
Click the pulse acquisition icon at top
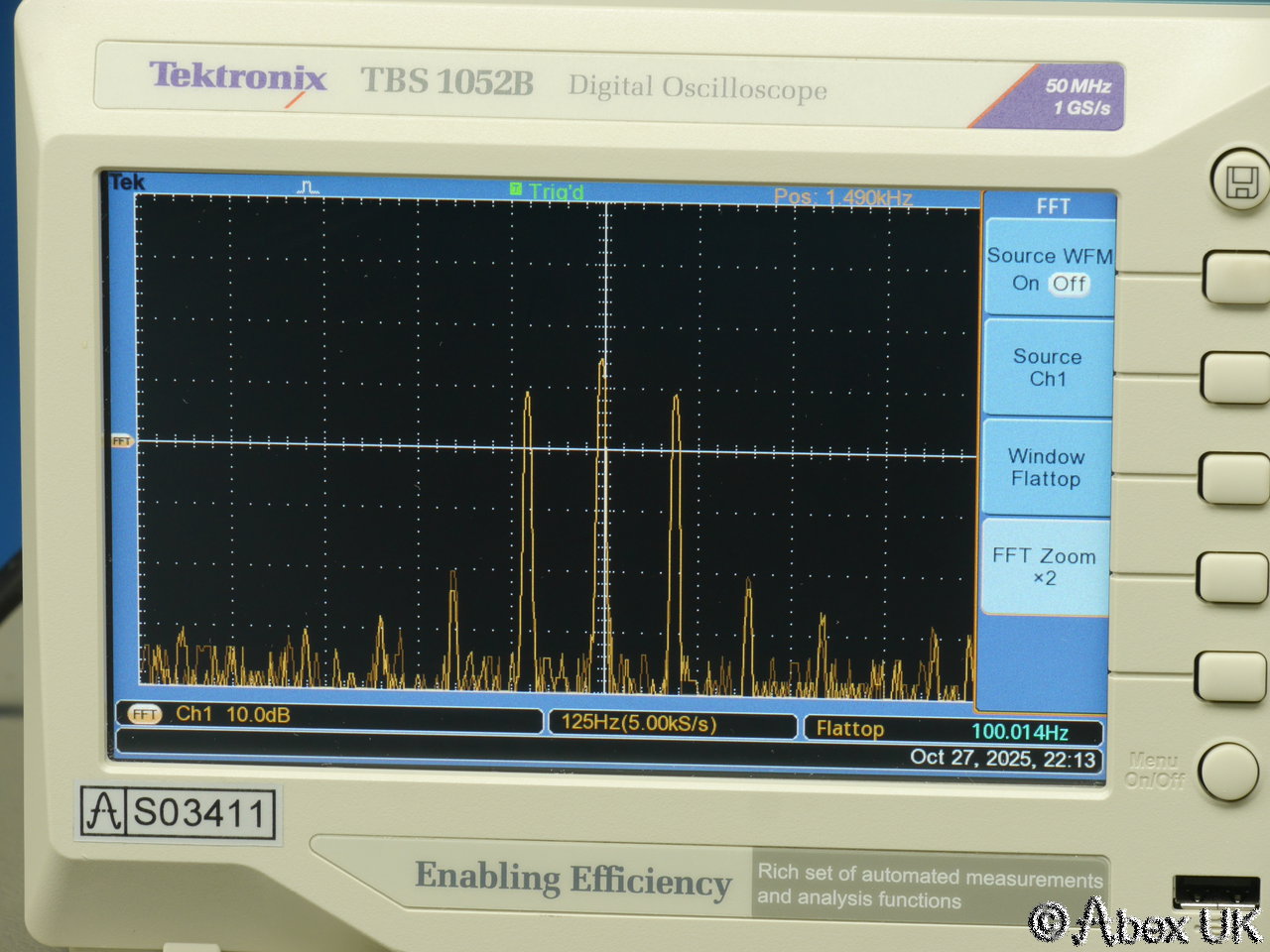tap(308, 186)
